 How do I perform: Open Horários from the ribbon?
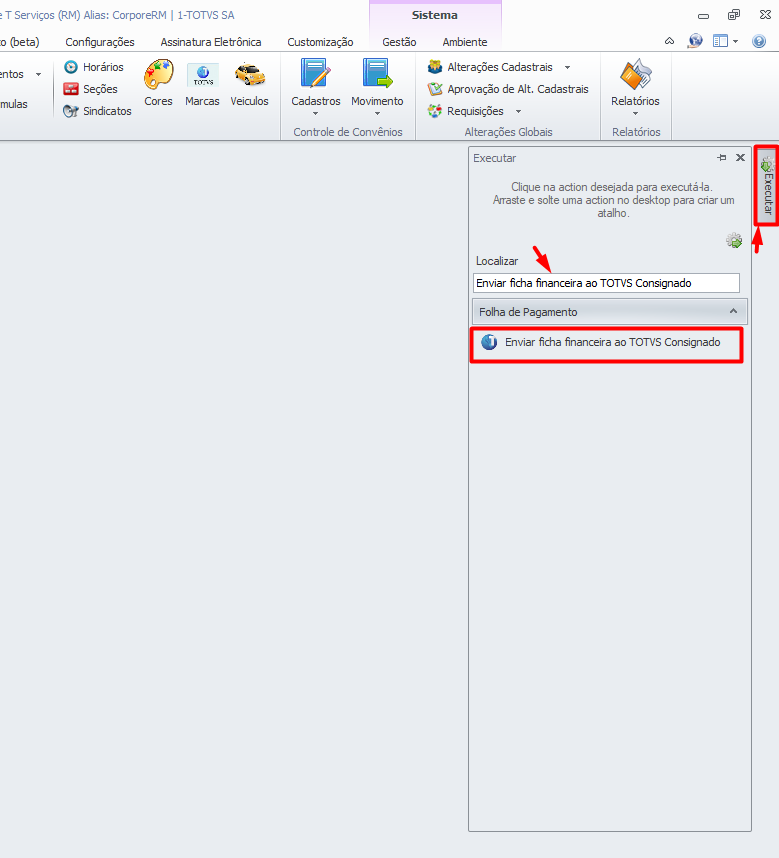click(x=94, y=67)
